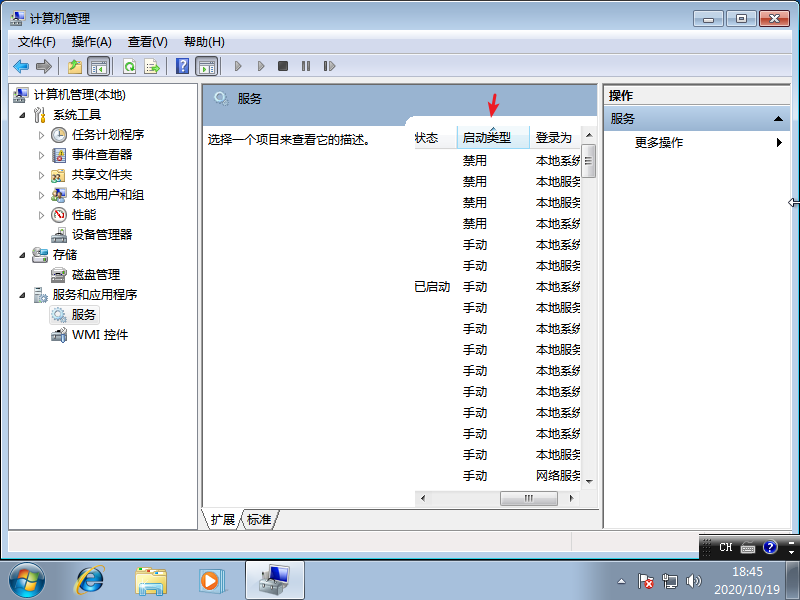Screen dimensions: 800x600
Task: Open Help via the blue question mark icon
Action: click(x=181, y=66)
